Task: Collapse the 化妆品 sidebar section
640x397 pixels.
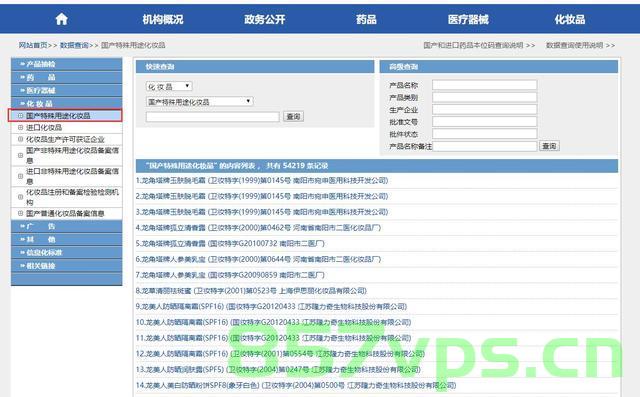Action: pos(67,103)
